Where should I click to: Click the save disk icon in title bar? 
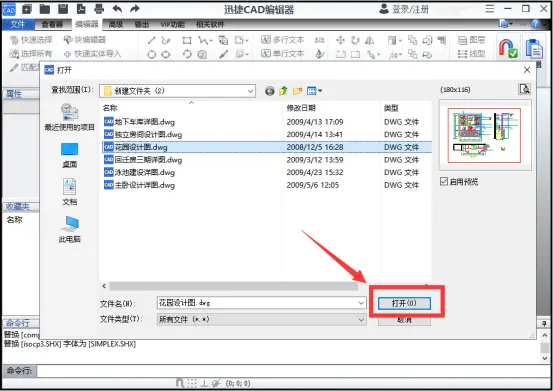[63, 9]
